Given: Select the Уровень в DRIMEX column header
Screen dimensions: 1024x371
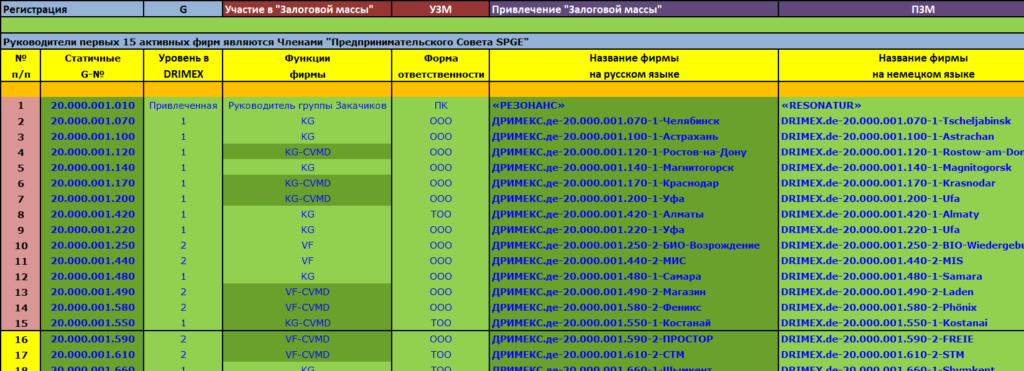Looking at the screenshot, I should click(183, 67).
